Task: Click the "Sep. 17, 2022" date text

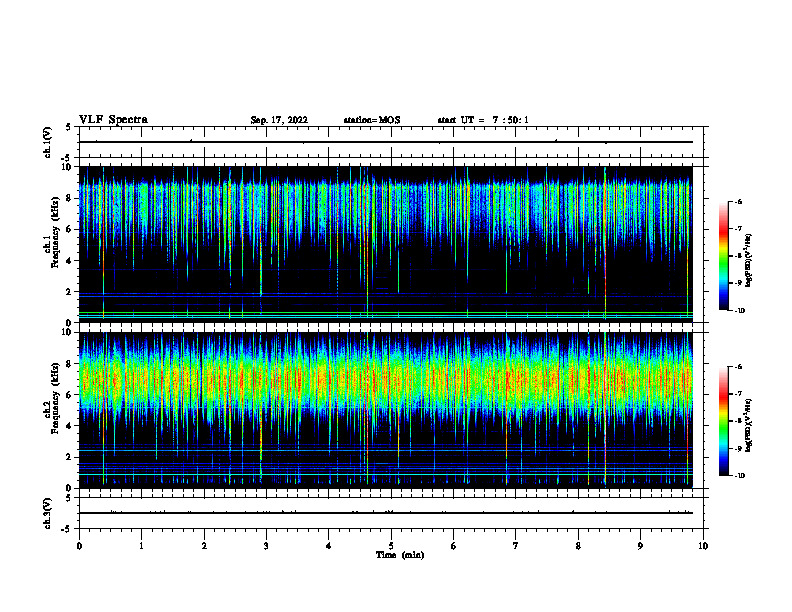Action: click(x=279, y=120)
